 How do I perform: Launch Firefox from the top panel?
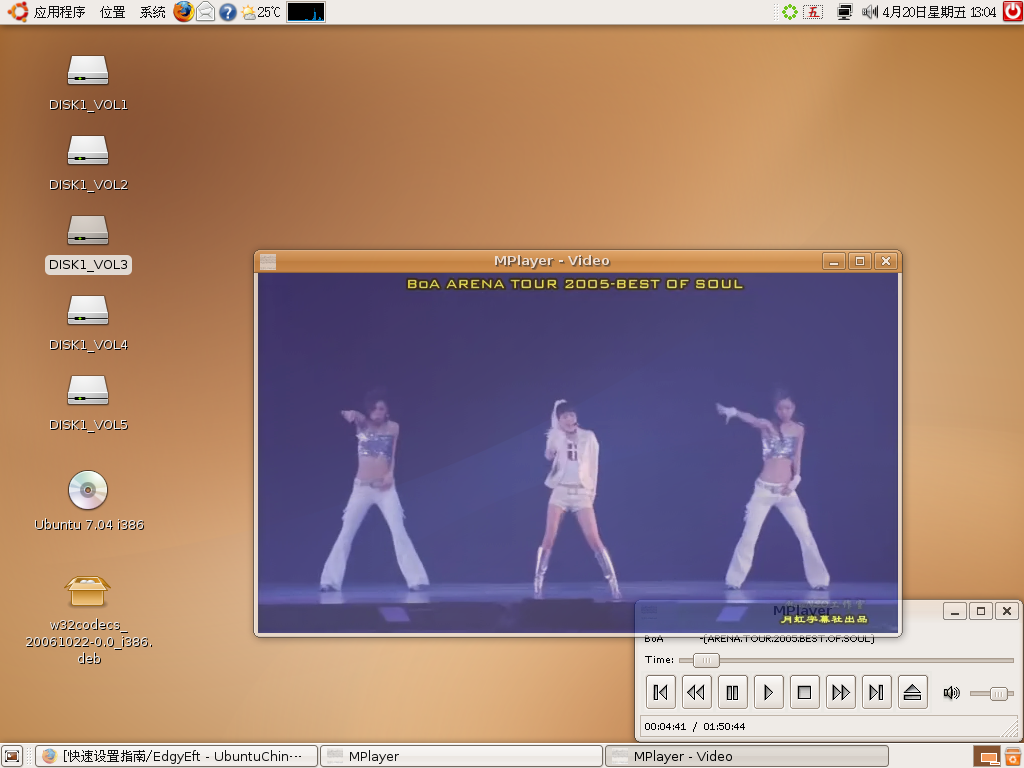184,12
